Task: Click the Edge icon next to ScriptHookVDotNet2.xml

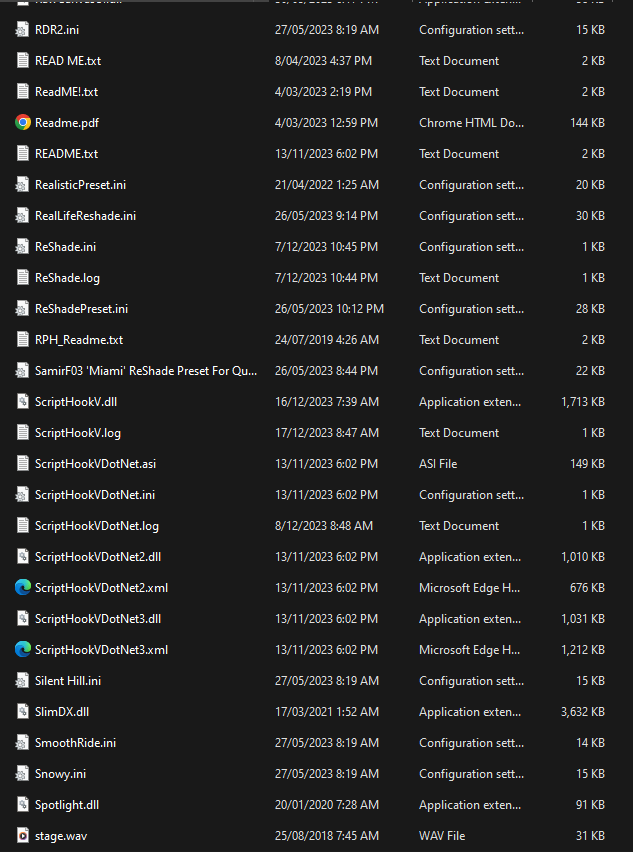Action: click(23, 588)
